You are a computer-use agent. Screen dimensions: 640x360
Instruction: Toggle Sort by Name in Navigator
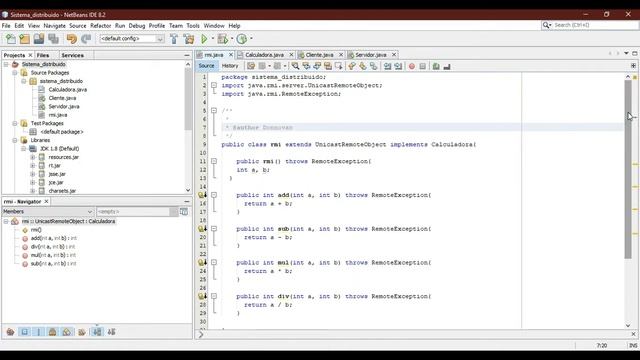tap(97, 332)
